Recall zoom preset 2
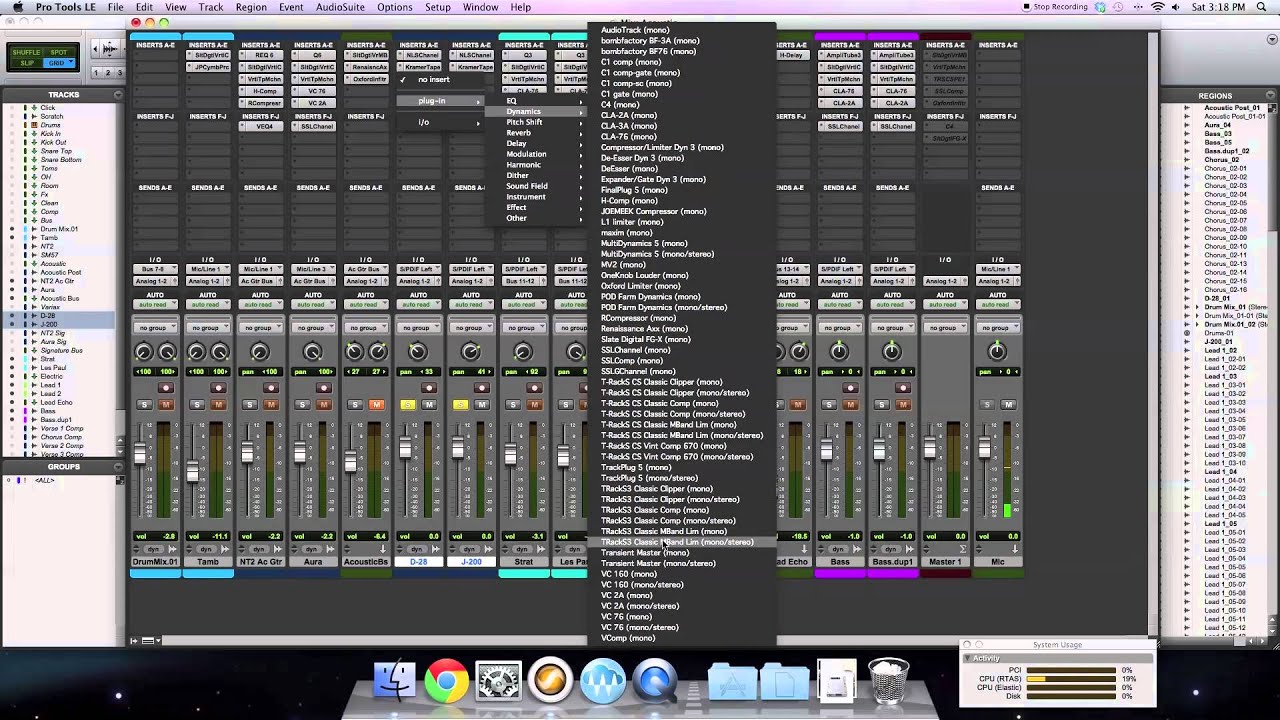The image size is (1280, 720). [107, 73]
